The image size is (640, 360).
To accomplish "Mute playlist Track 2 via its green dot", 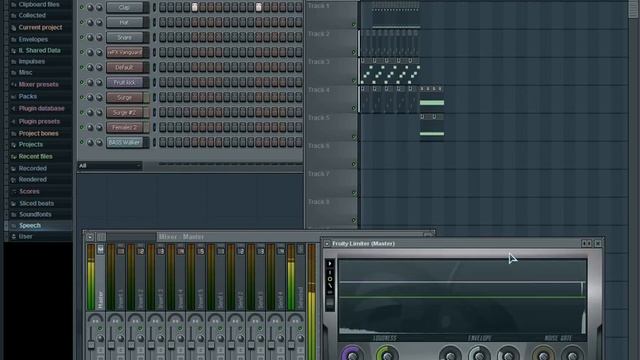I will pos(354,52).
